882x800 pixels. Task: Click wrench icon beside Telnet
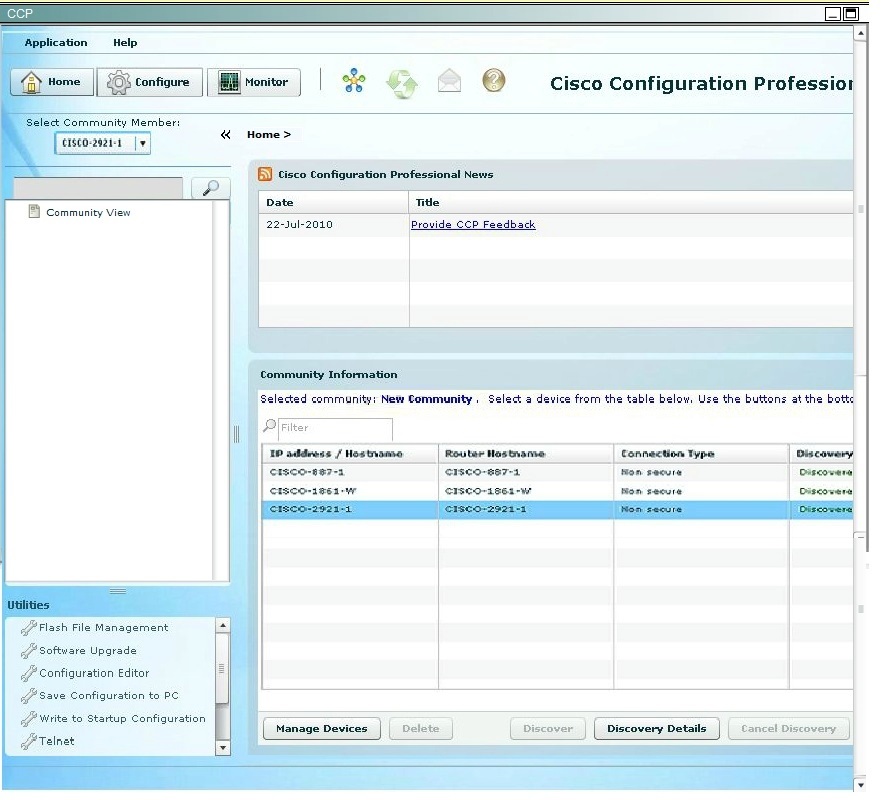point(29,742)
